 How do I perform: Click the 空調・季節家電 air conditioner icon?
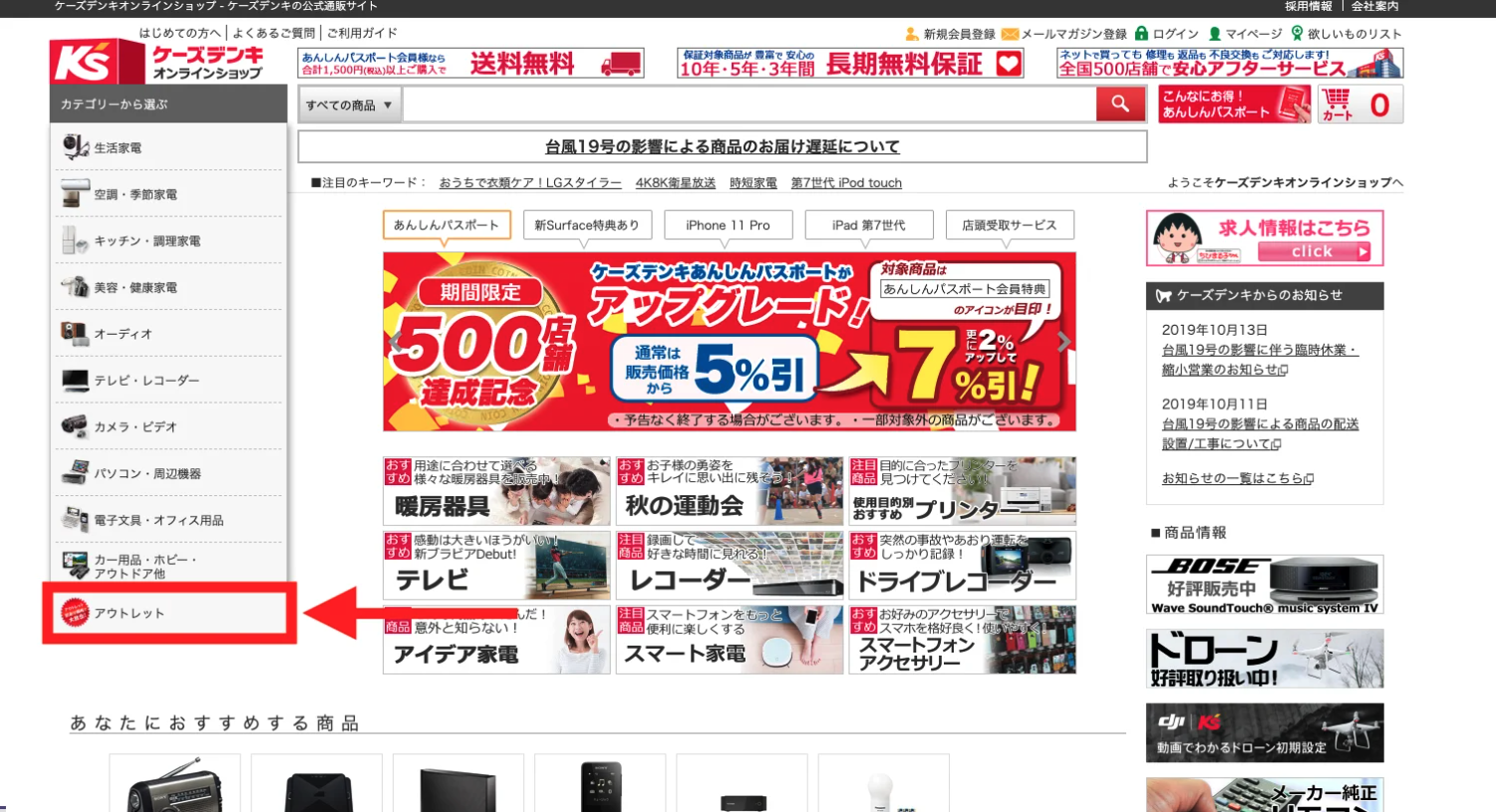click(76, 193)
